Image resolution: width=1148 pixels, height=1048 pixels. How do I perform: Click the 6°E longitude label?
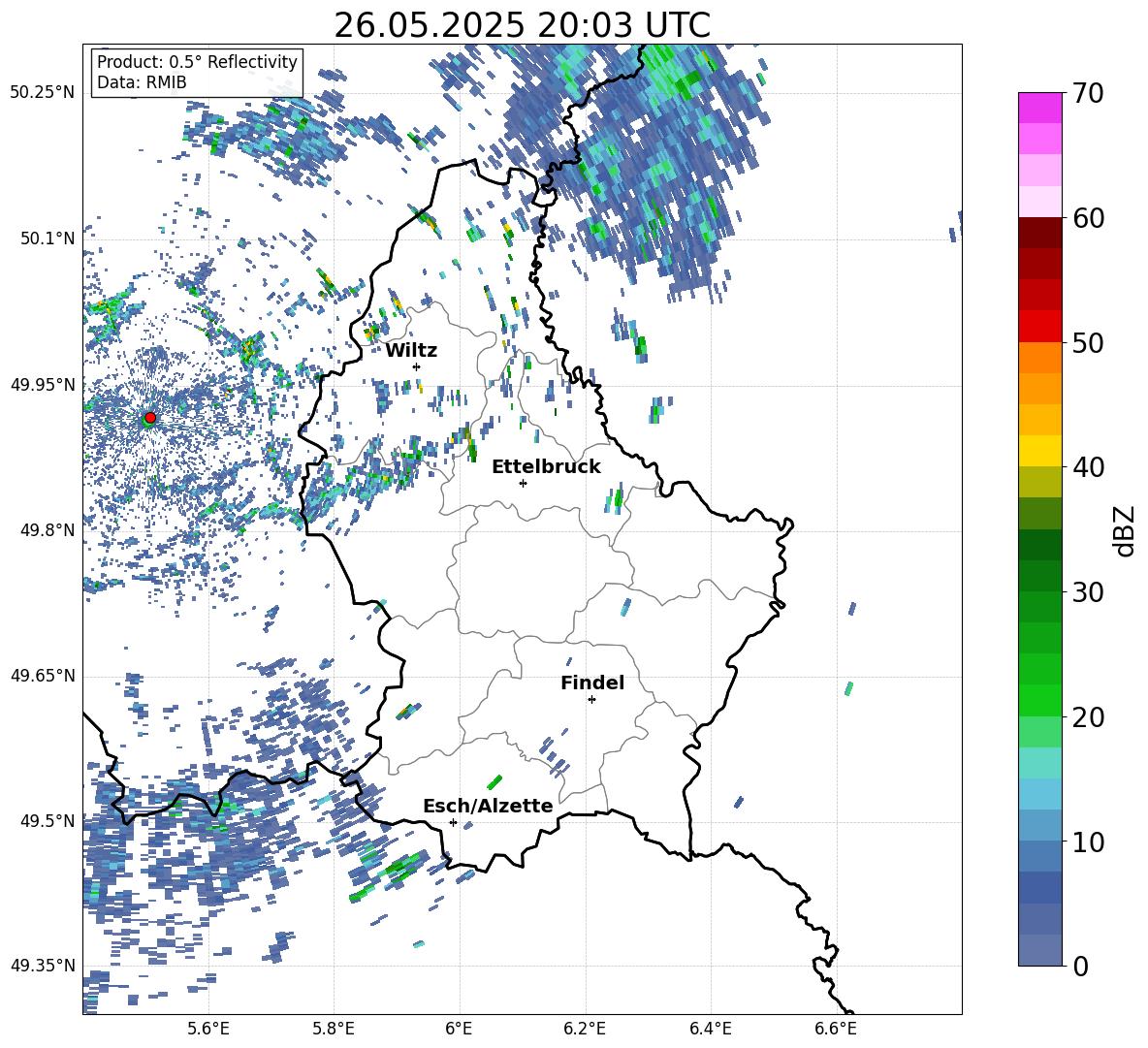coord(459,1029)
